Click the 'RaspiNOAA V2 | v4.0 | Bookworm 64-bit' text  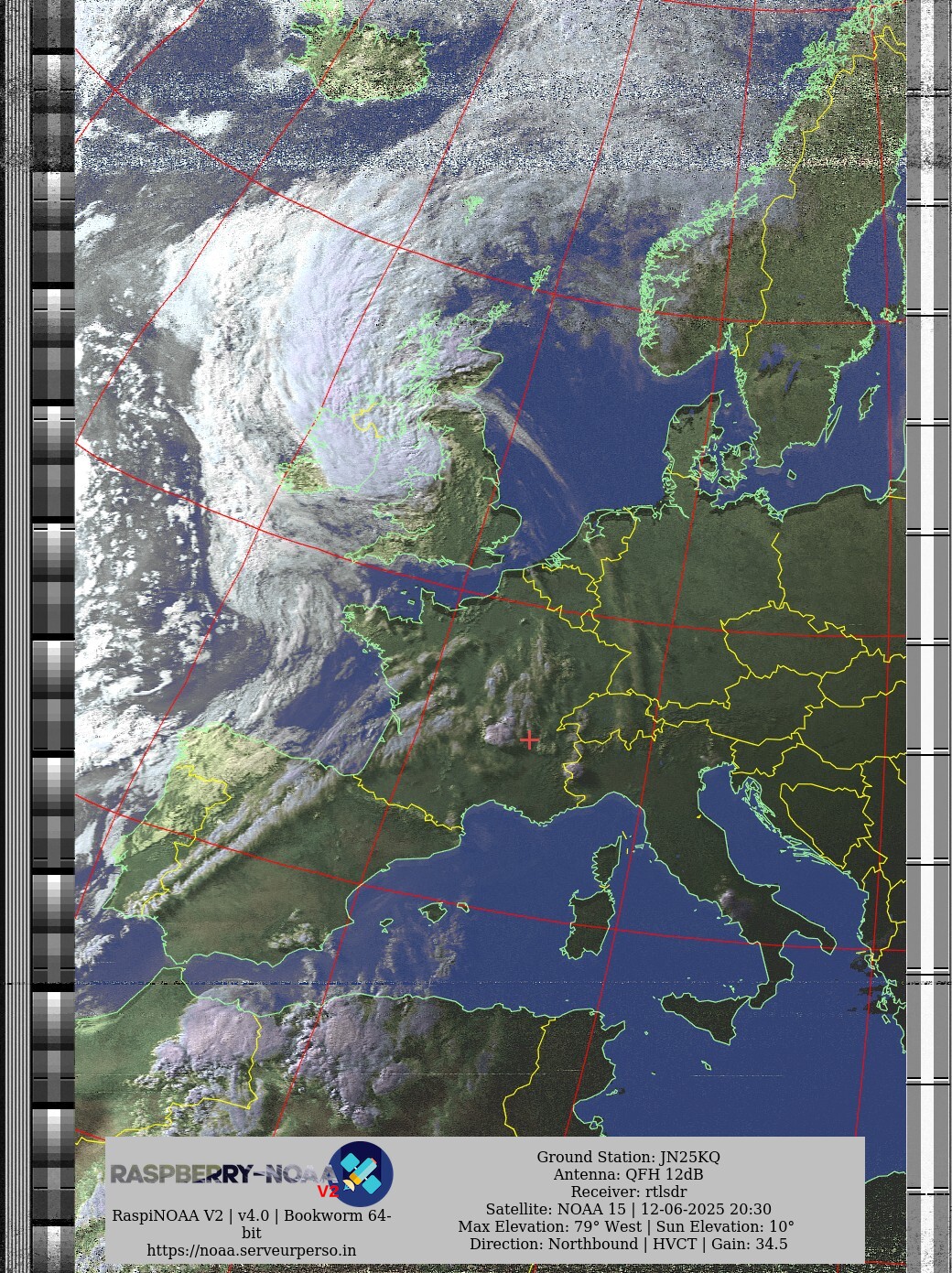252,1224
